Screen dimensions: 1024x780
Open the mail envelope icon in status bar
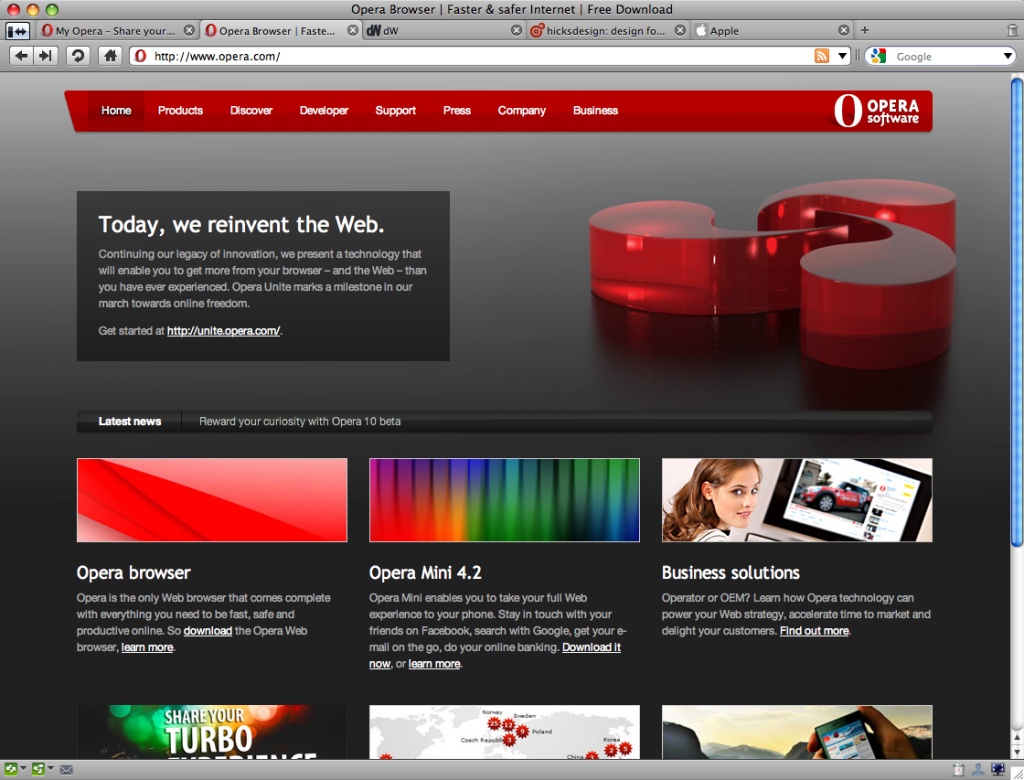click(x=66, y=770)
